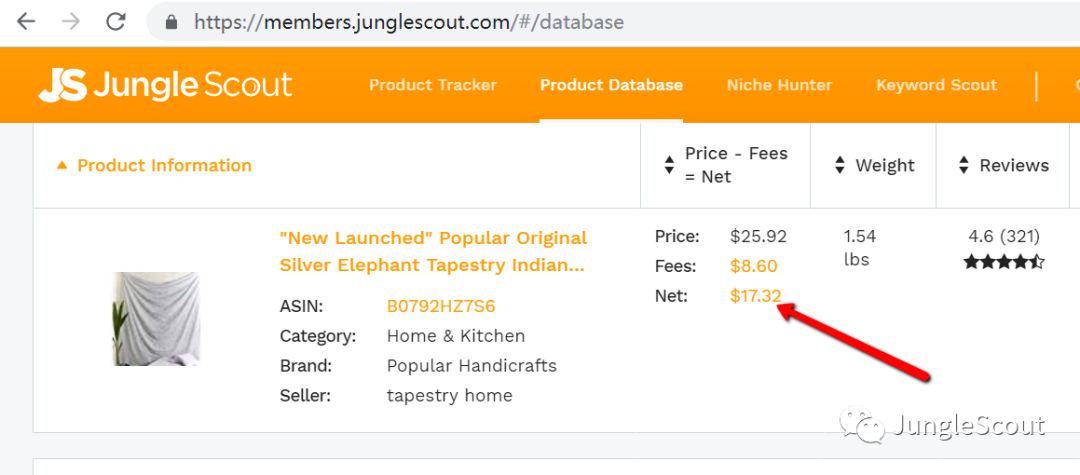Click the browser forward arrow
This screenshot has width=1080, height=475.
pos(70,21)
